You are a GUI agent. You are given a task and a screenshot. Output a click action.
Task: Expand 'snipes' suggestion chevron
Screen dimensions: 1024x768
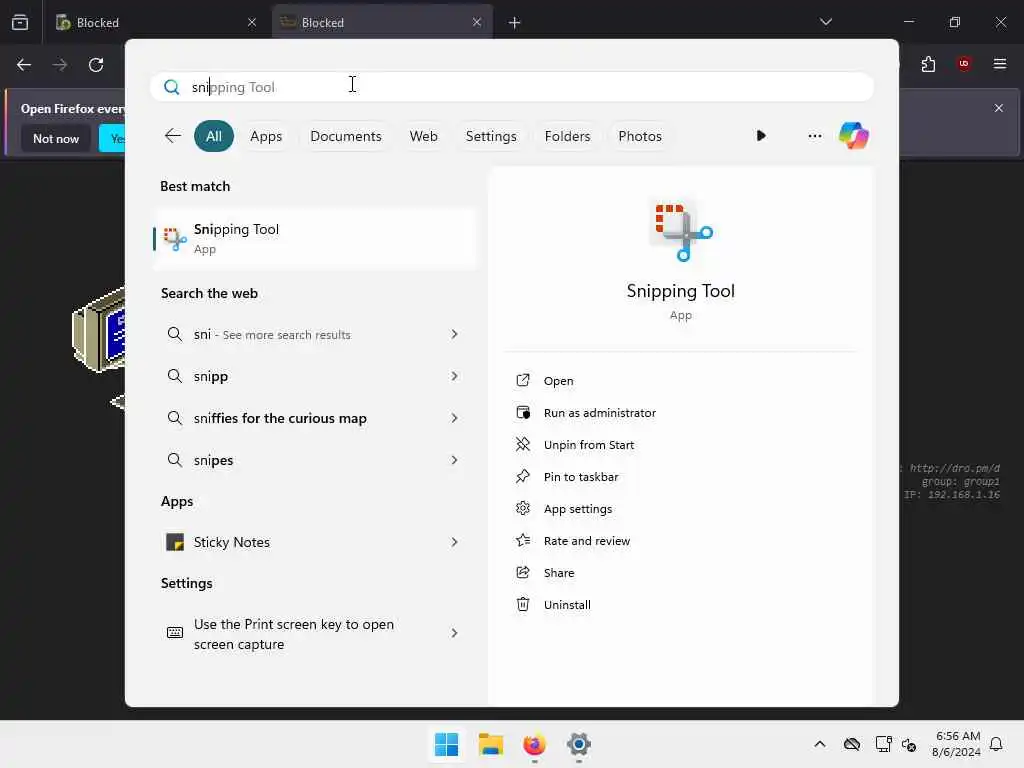(x=454, y=460)
